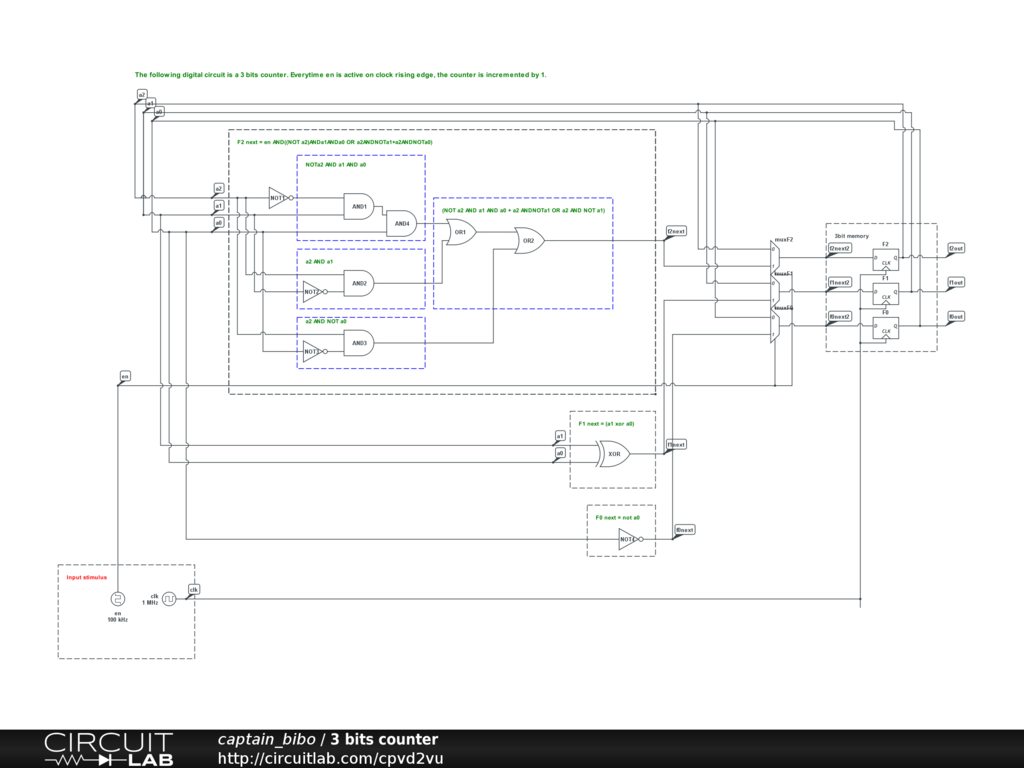The height and width of the screenshot is (768, 1024).
Task: Select the F0 flip-flop block
Action: (x=885, y=329)
